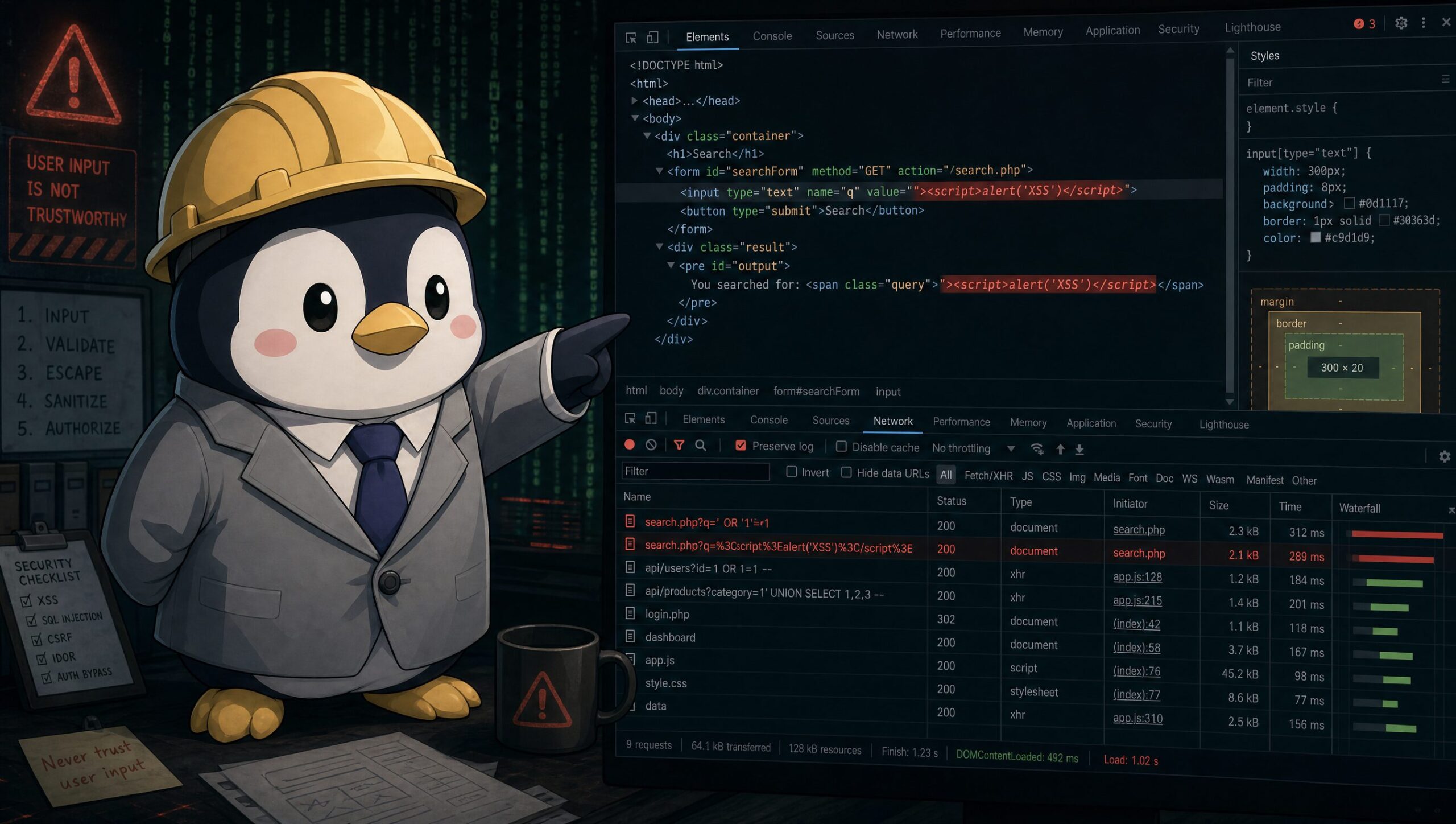Uncheck the Preserve log checkbox
This screenshot has width=1456, height=824.
click(x=741, y=446)
